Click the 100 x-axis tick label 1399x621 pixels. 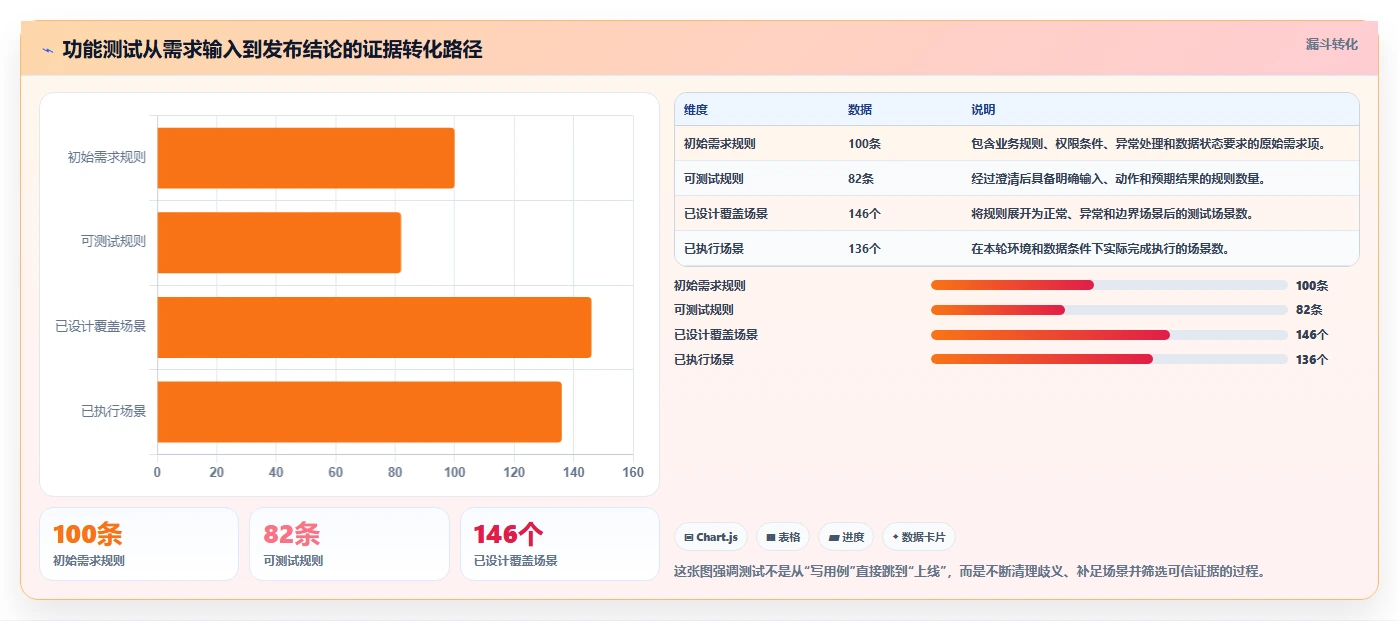click(455, 473)
